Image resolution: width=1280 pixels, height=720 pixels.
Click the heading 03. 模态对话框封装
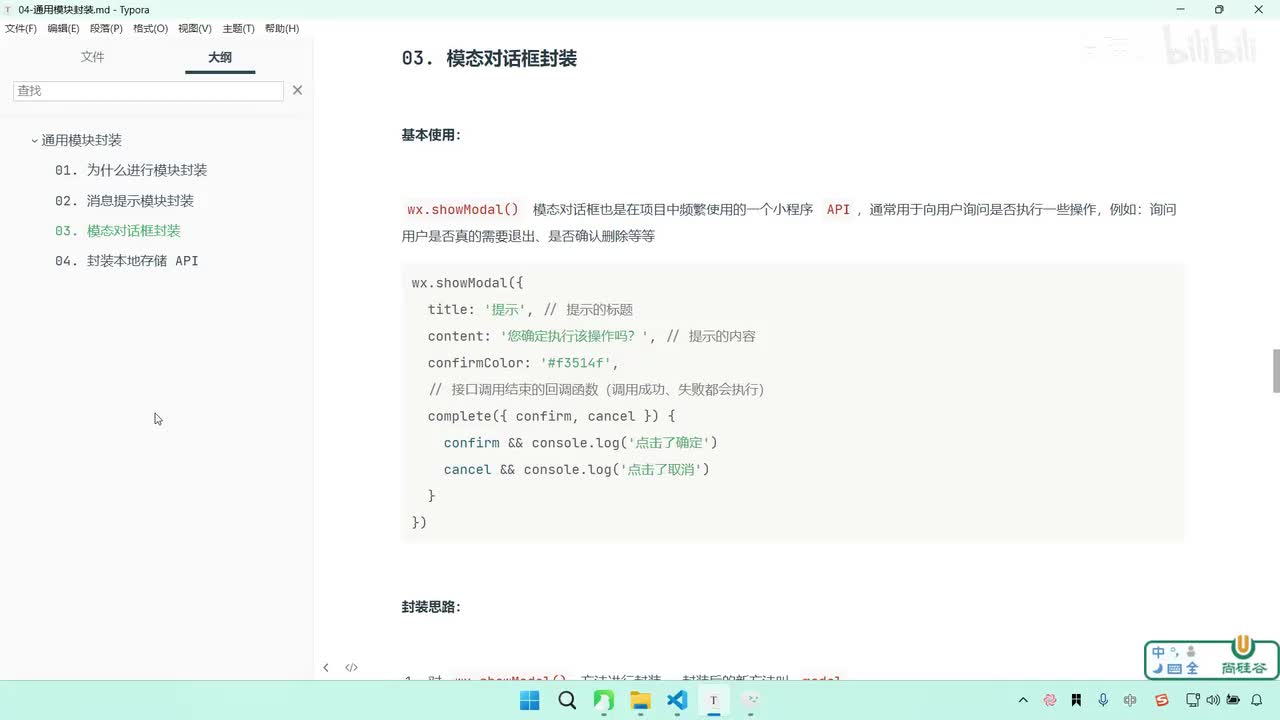[489, 58]
